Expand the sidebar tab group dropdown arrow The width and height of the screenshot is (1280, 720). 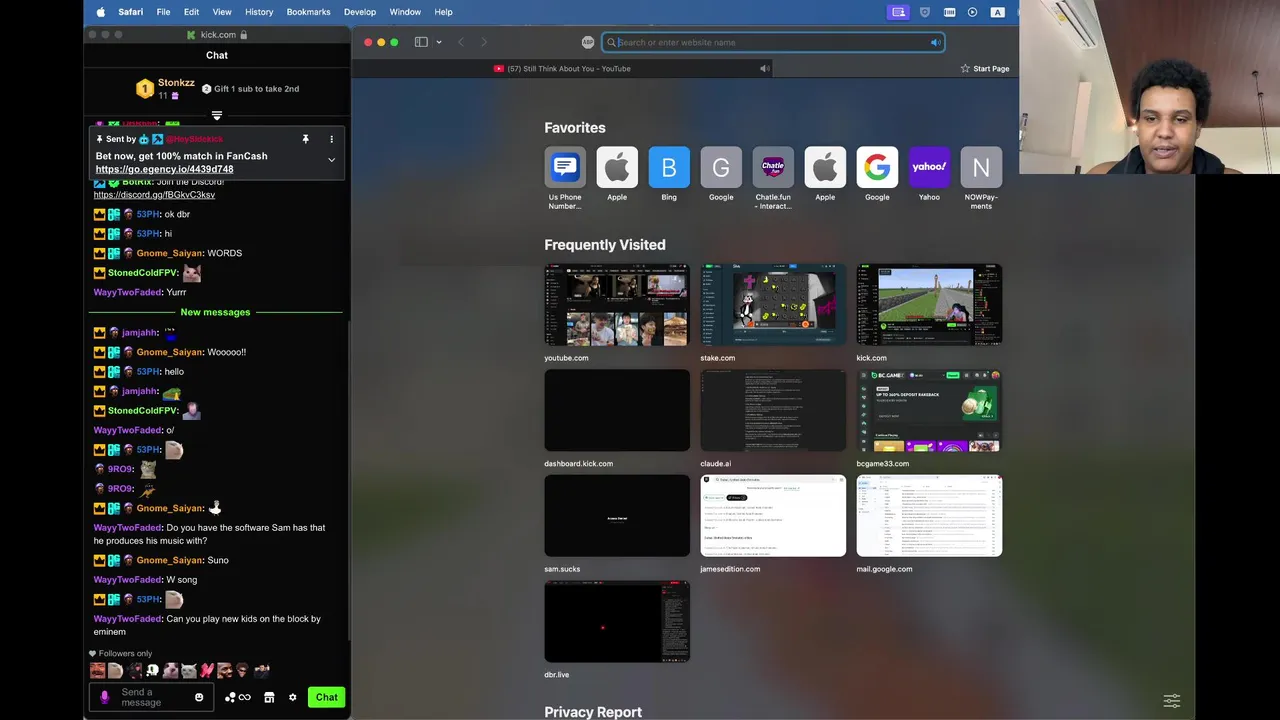[x=439, y=42]
